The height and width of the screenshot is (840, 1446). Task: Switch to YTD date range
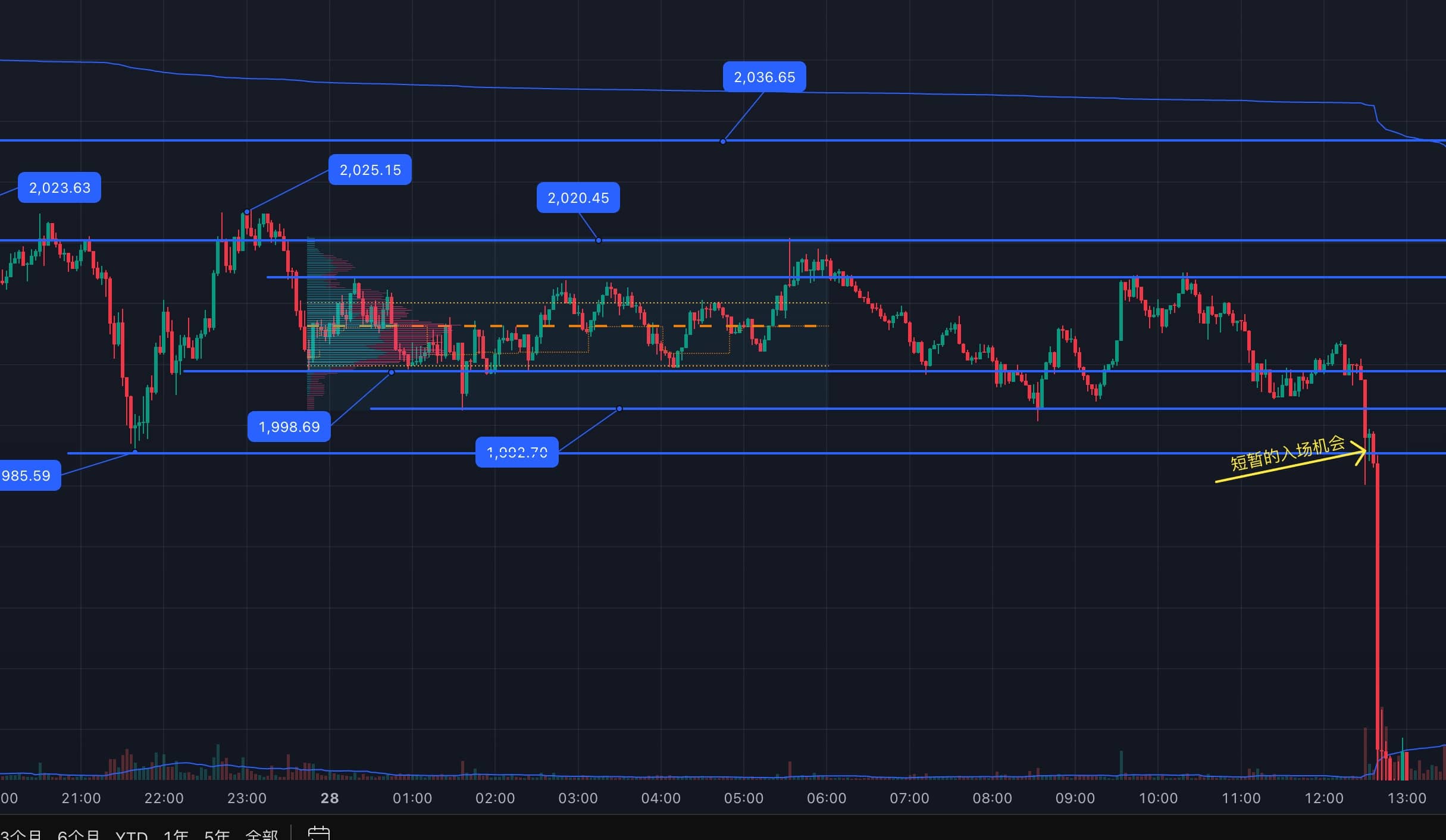(x=132, y=835)
